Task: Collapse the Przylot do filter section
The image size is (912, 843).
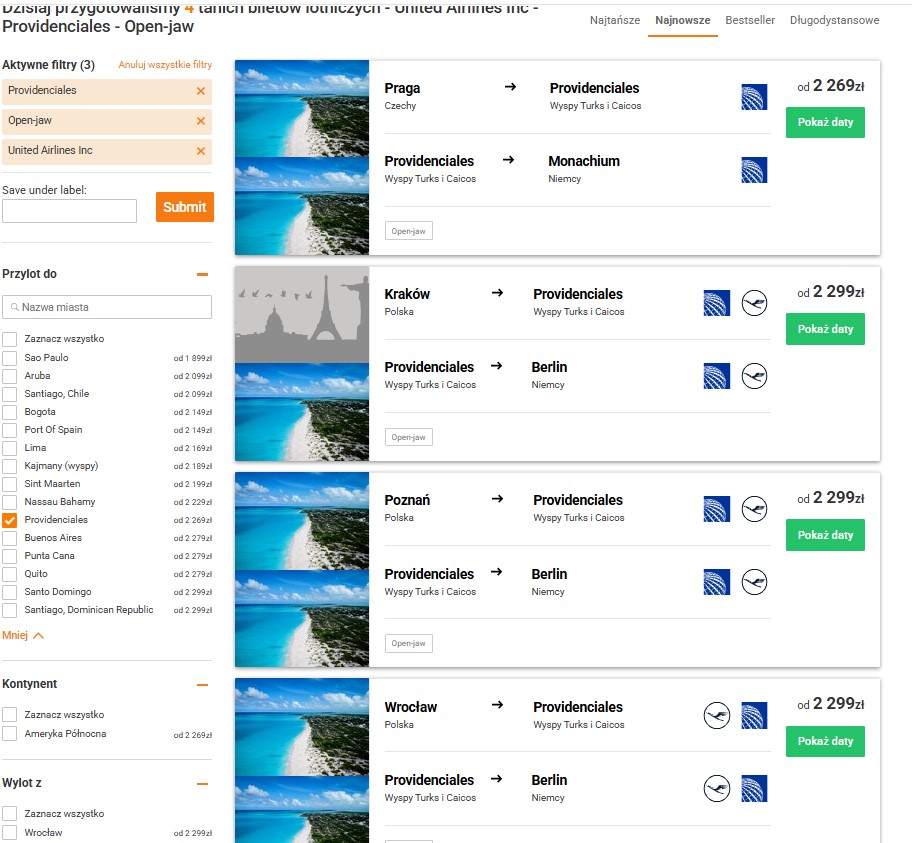Action: pos(202,275)
